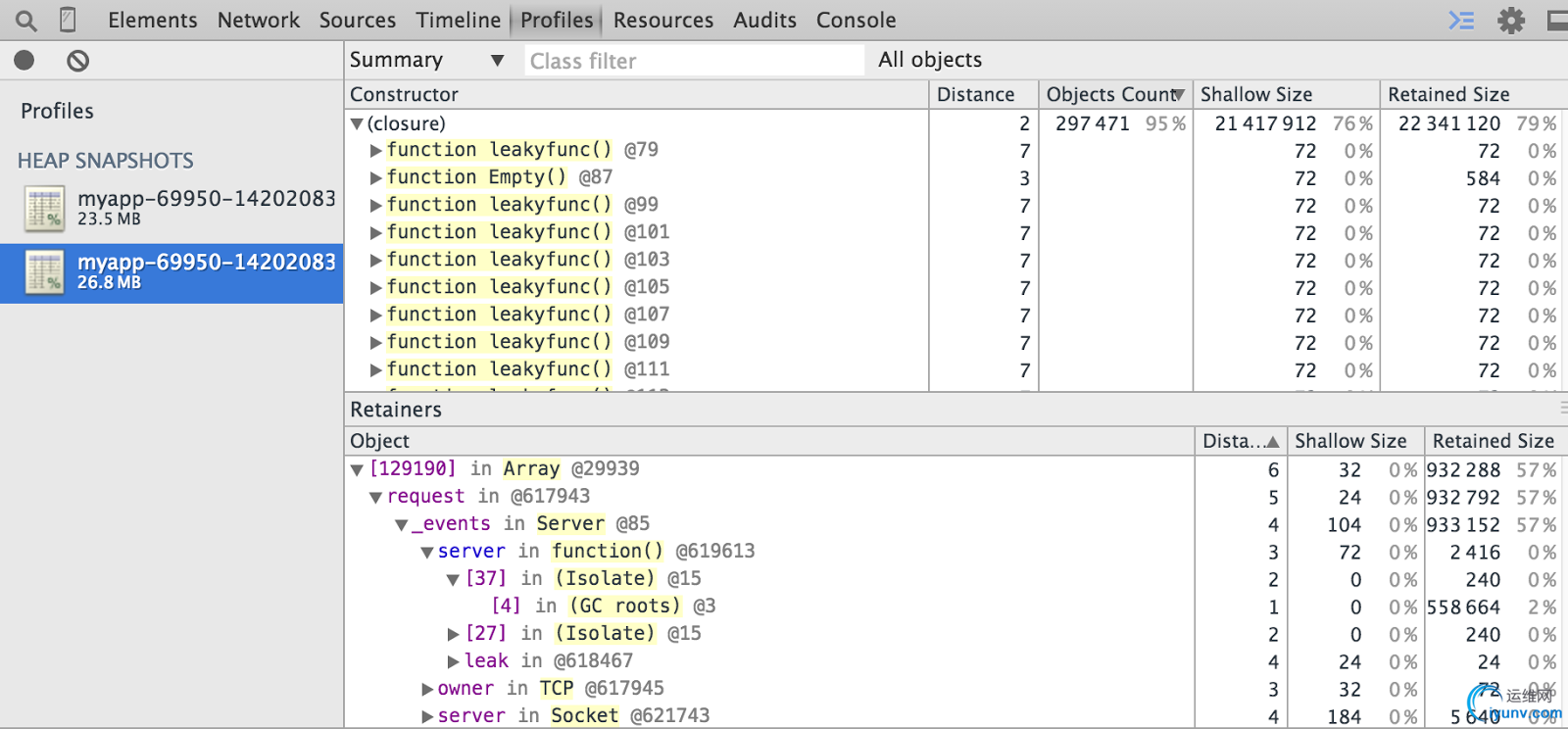Expand owner in TCP @617945

pyautogui.click(x=427, y=689)
